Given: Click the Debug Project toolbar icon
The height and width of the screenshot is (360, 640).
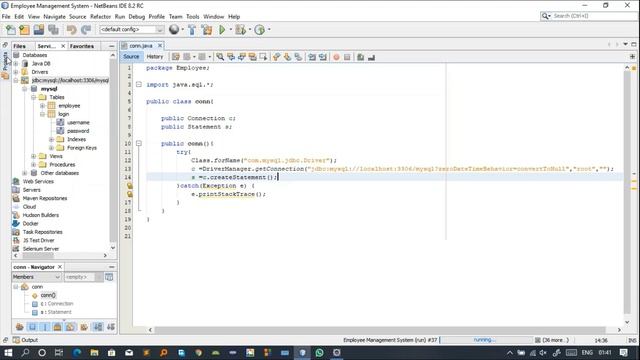Looking at the screenshot, I should tap(240, 30).
